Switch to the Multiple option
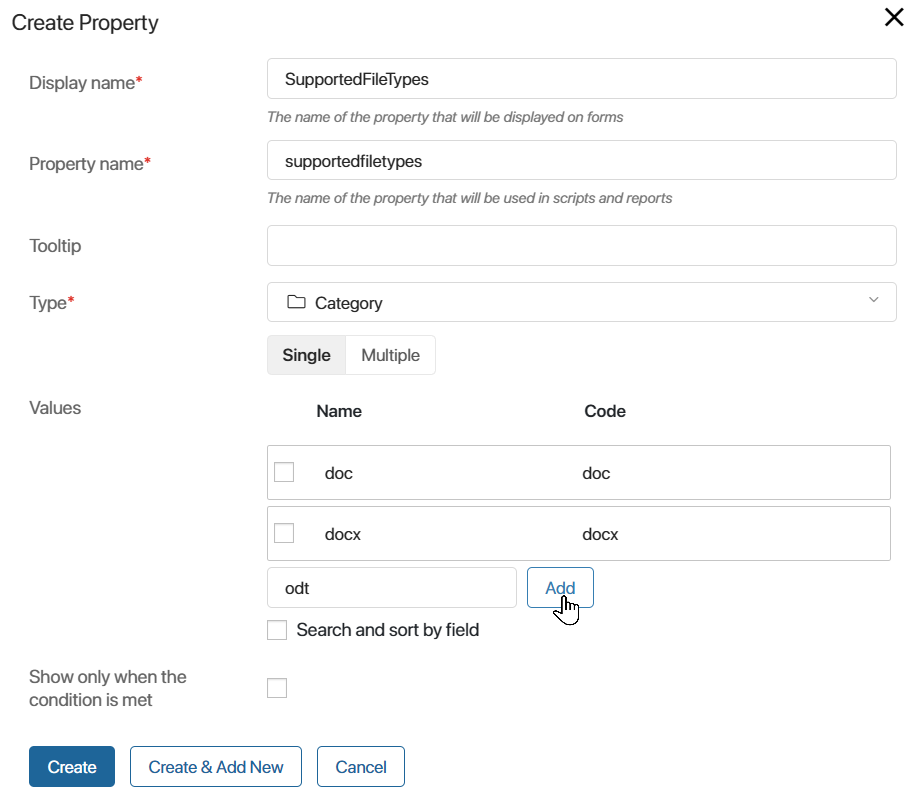Image resolution: width=922 pixels, height=791 pixels. tap(390, 355)
